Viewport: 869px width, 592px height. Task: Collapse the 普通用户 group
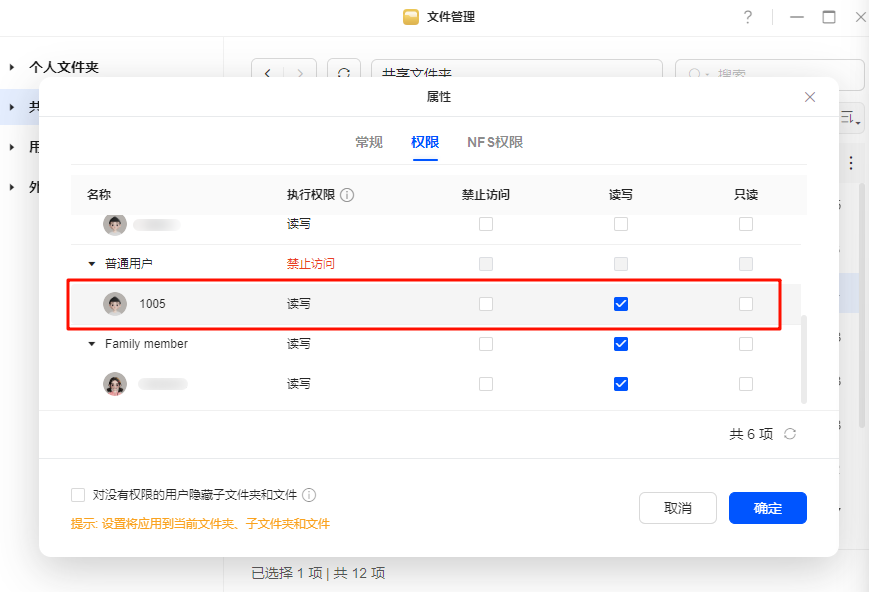point(92,264)
